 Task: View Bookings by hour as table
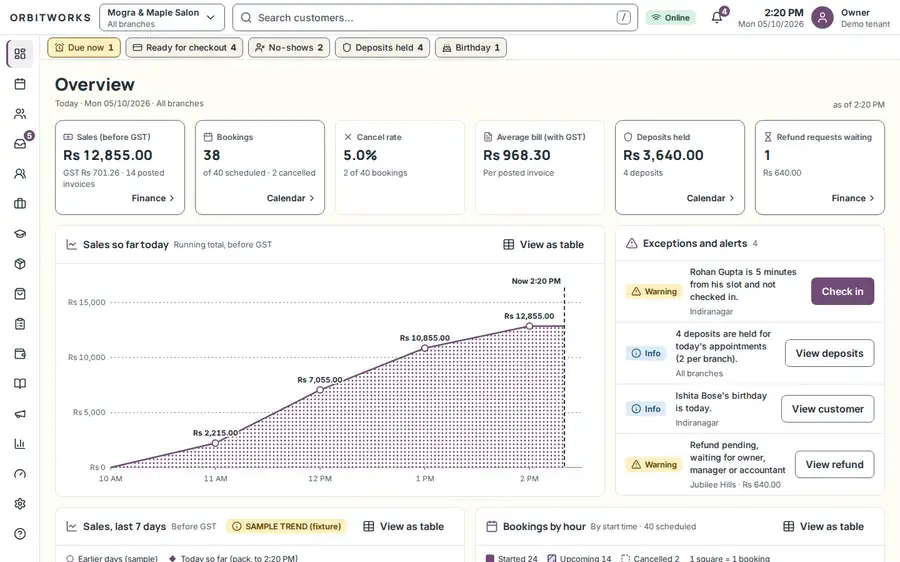click(x=824, y=526)
